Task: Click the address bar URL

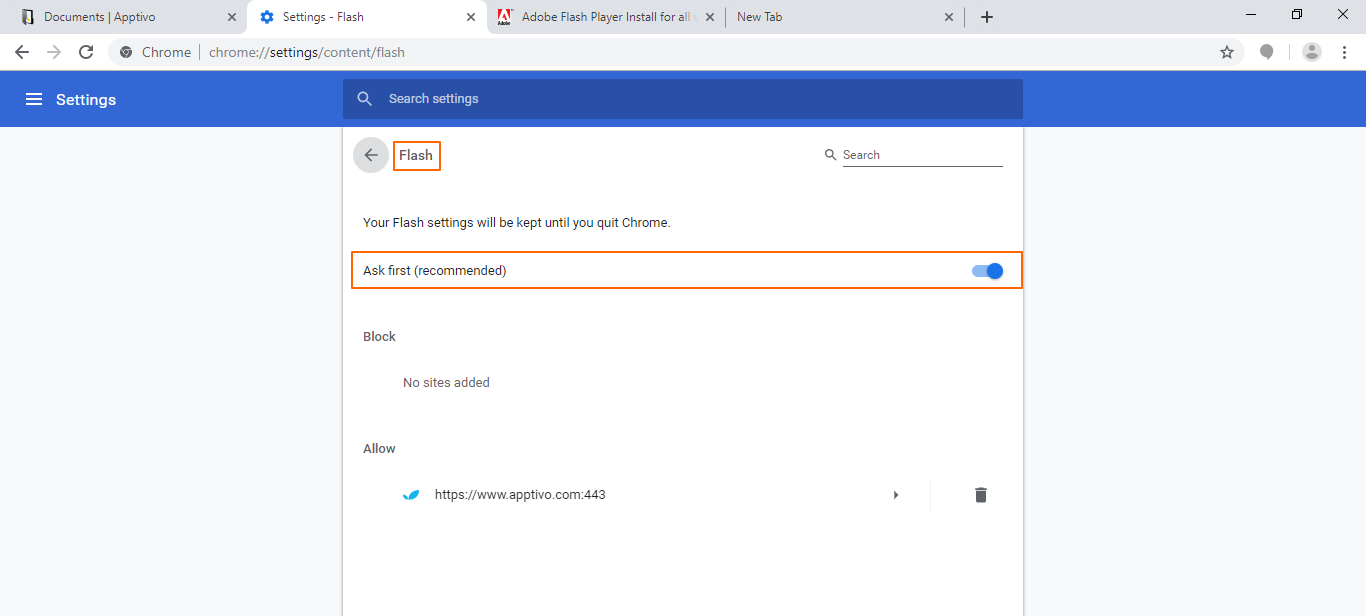Action: coord(307,52)
